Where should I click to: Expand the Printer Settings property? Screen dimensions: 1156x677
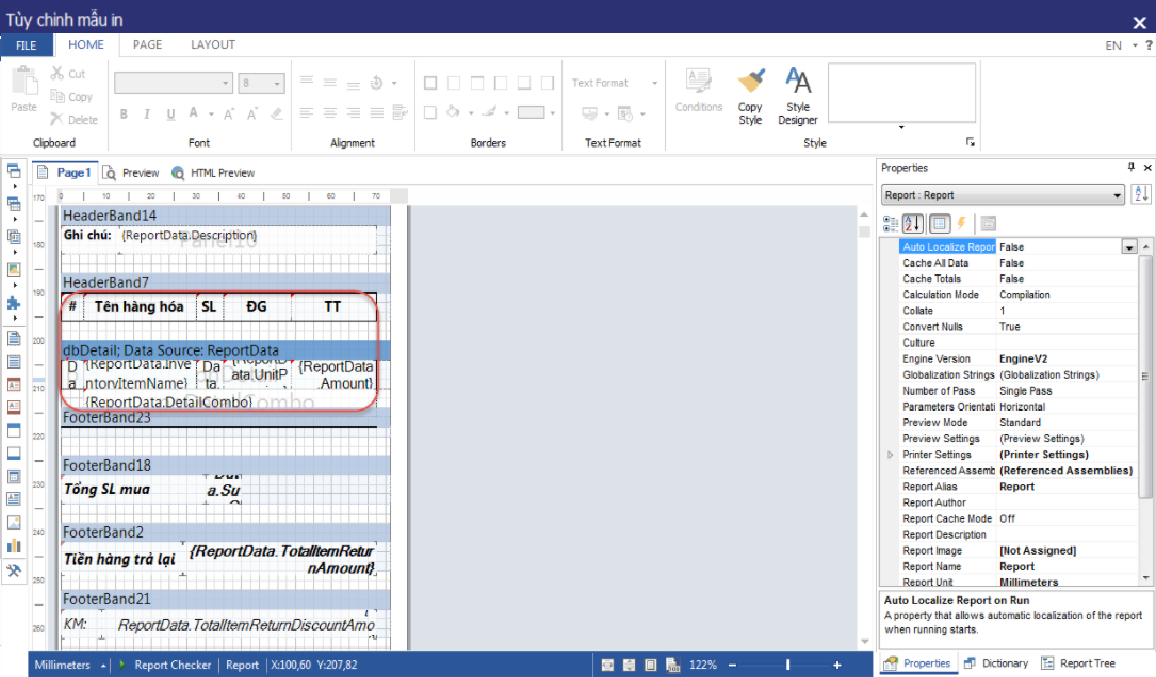click(889, 455)
